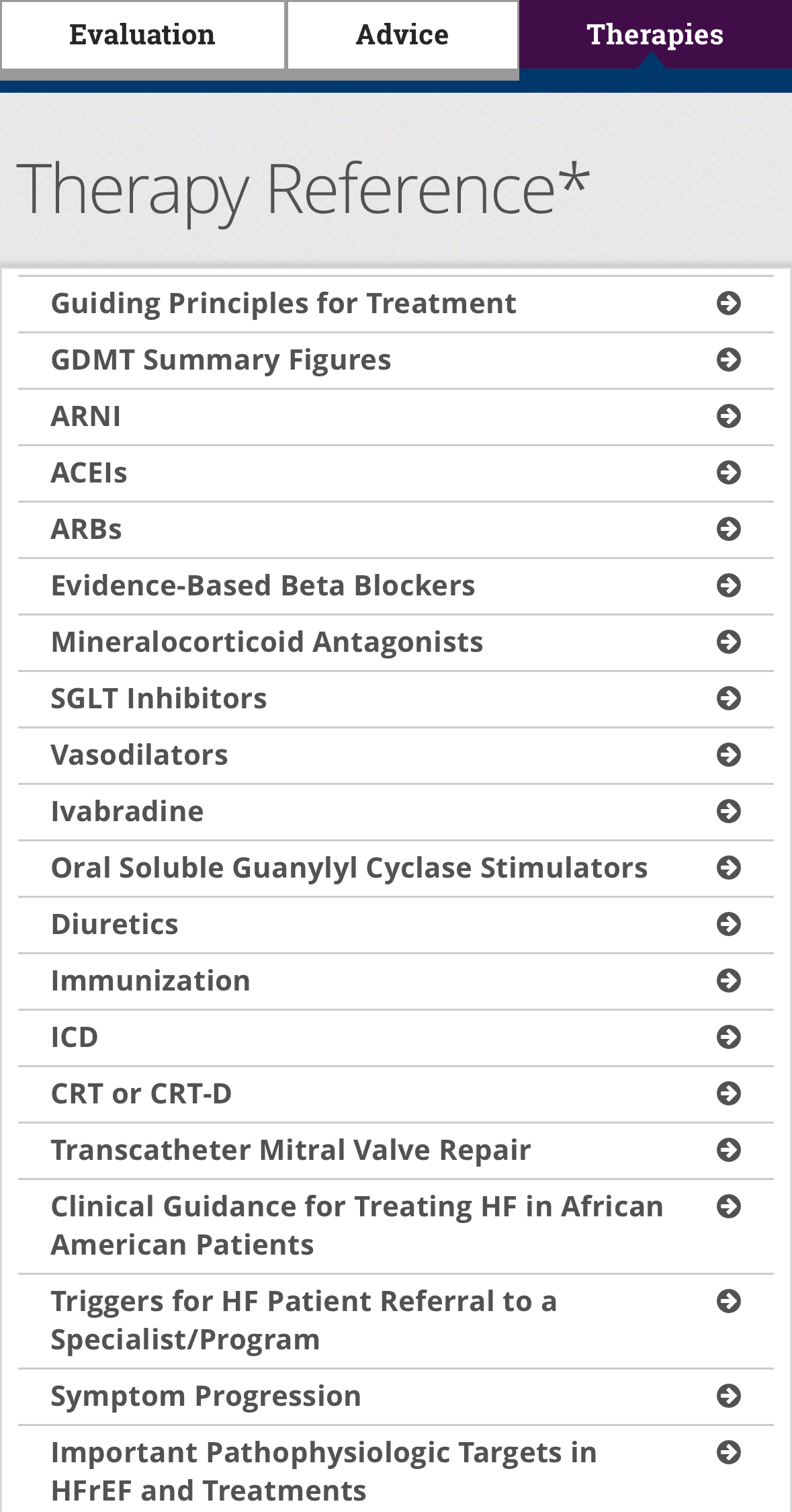Expand Mineralocorticoid Antagonists section
Image resolution: width=792 pixels, height=1512 pixels.
(x=267, y=642)
